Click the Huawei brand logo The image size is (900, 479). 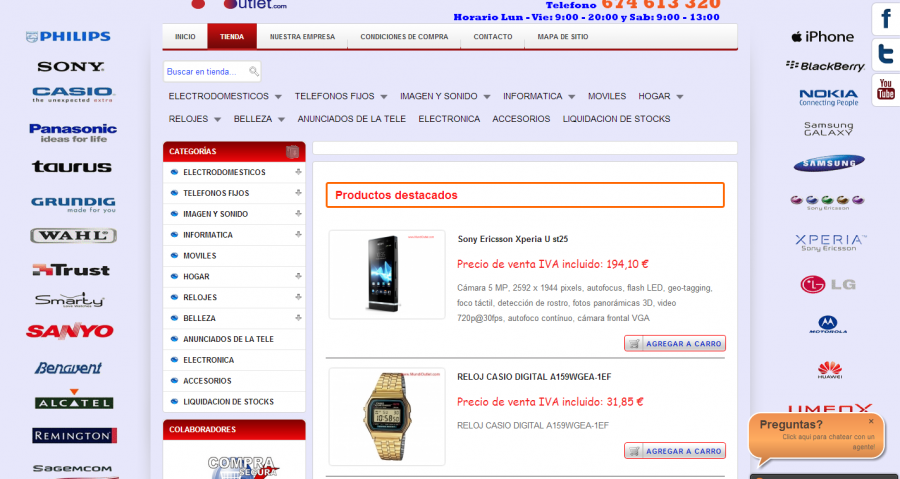coord(829,371)
